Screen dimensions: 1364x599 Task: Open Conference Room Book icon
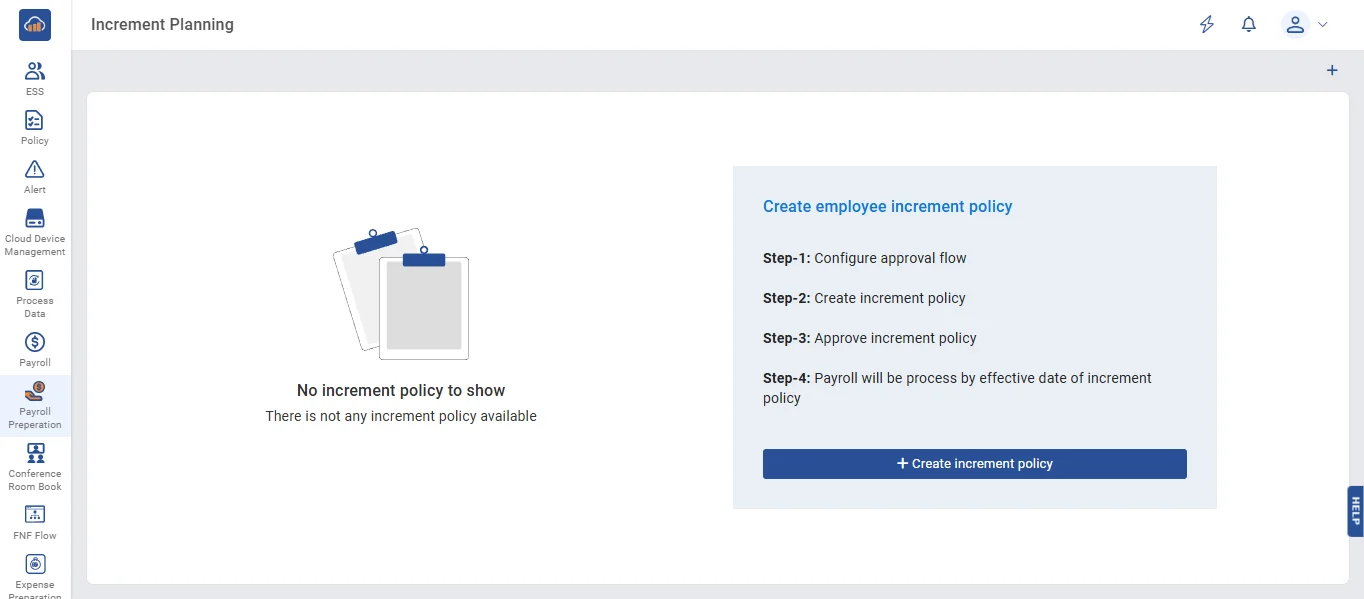pos(35,453)
